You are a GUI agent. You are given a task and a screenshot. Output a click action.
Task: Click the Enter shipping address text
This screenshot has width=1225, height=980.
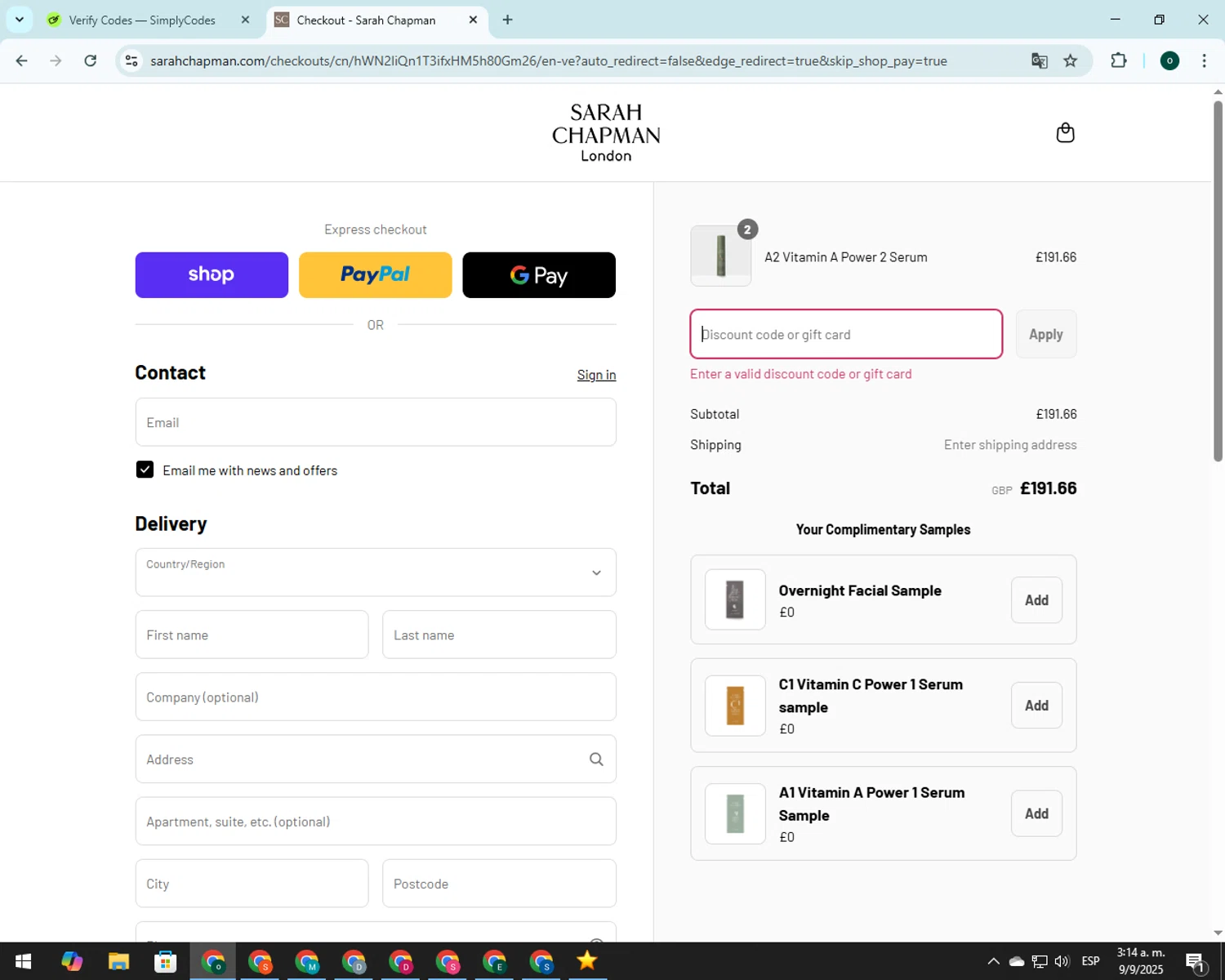click(x=1010, y=445)
